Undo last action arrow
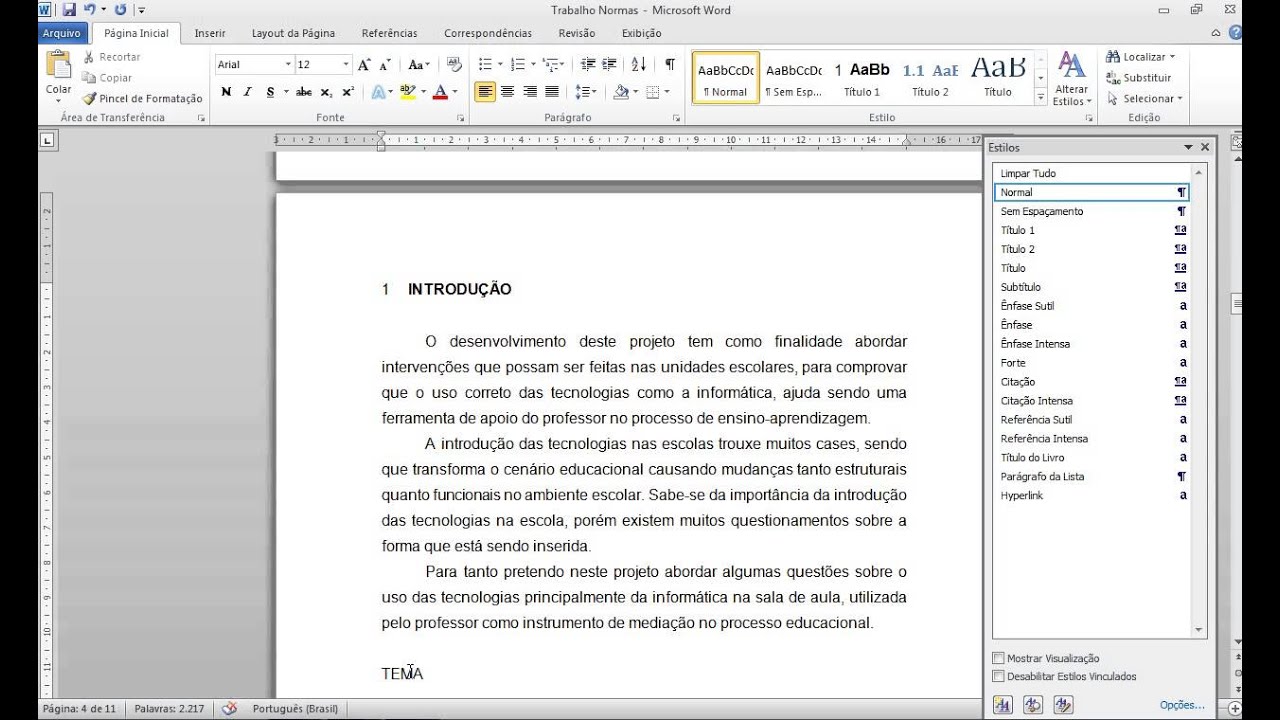Viewport: 1280px width, 720px height. click(x=90, y=10)
